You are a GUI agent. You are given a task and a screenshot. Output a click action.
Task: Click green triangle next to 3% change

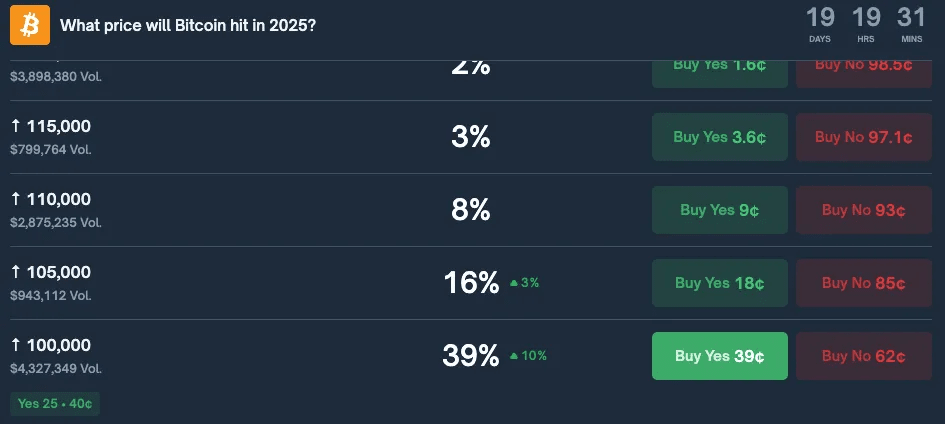click(x=514, y=283)
